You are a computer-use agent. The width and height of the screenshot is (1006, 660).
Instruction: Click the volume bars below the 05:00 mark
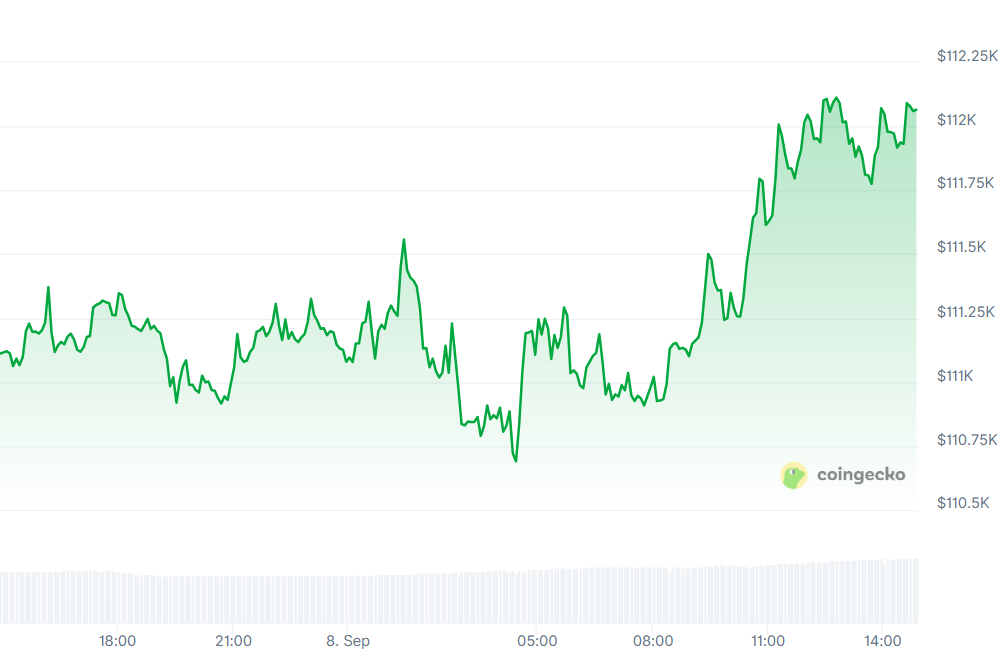pos(538,597)
